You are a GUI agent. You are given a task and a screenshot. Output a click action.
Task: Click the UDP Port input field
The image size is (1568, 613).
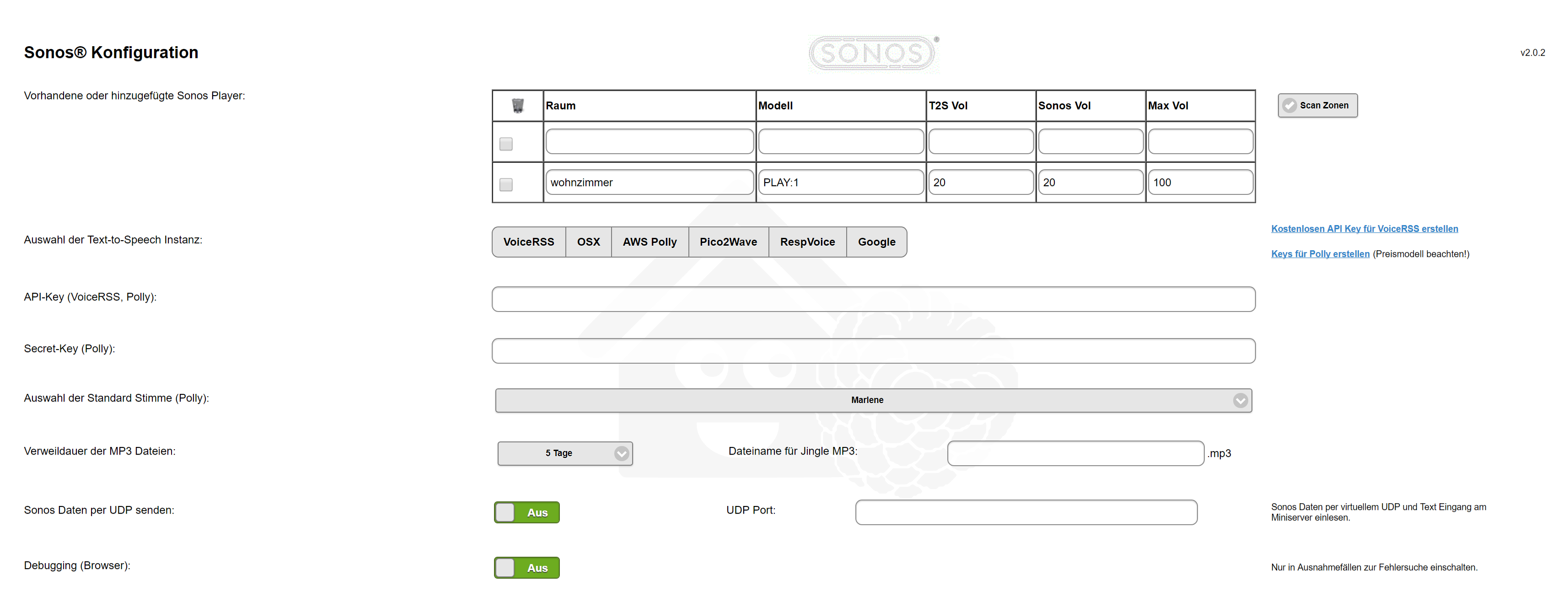1026,512
